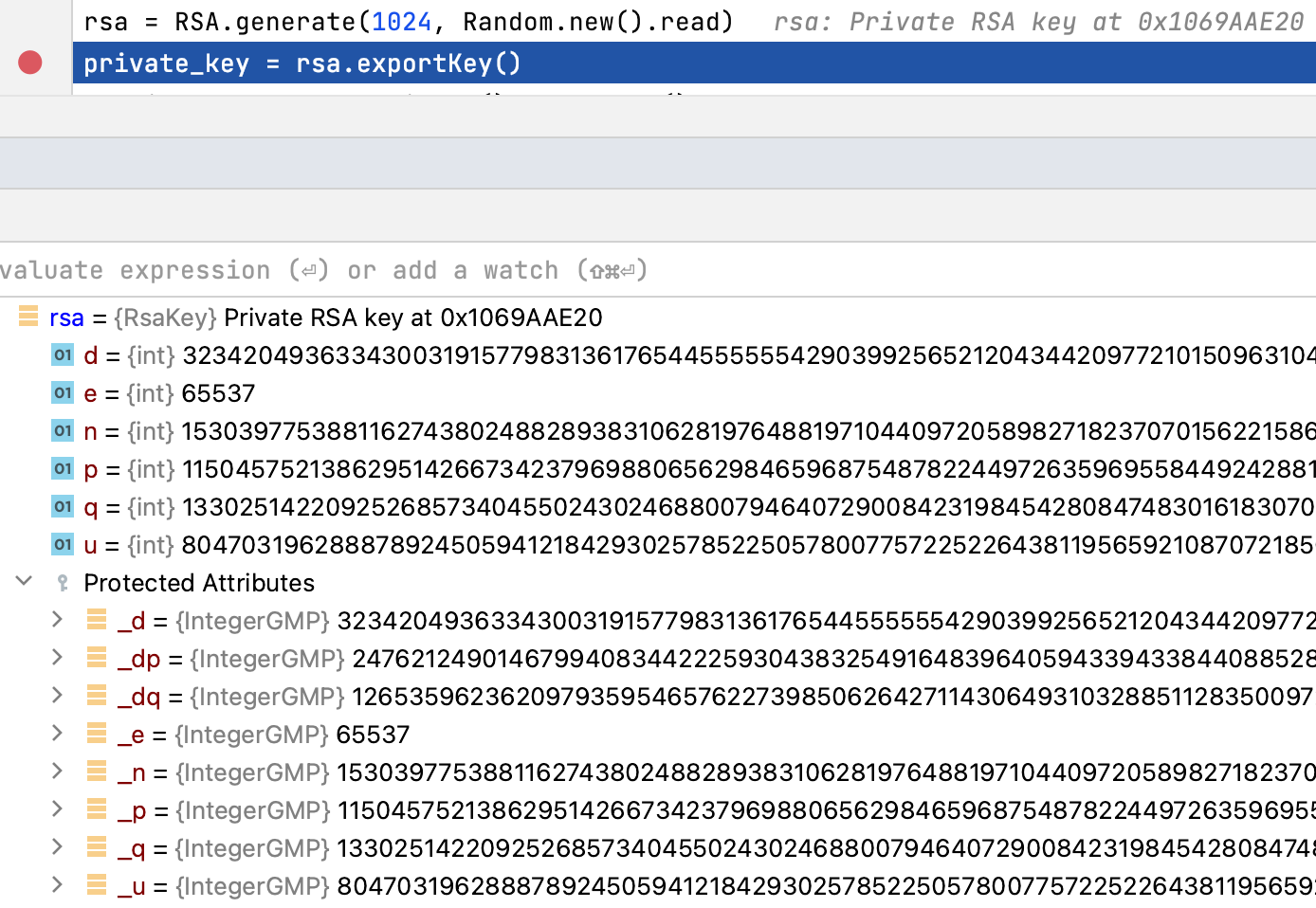
Task: Expand the _dp IntegerGMP node
Action: [57, 658]
